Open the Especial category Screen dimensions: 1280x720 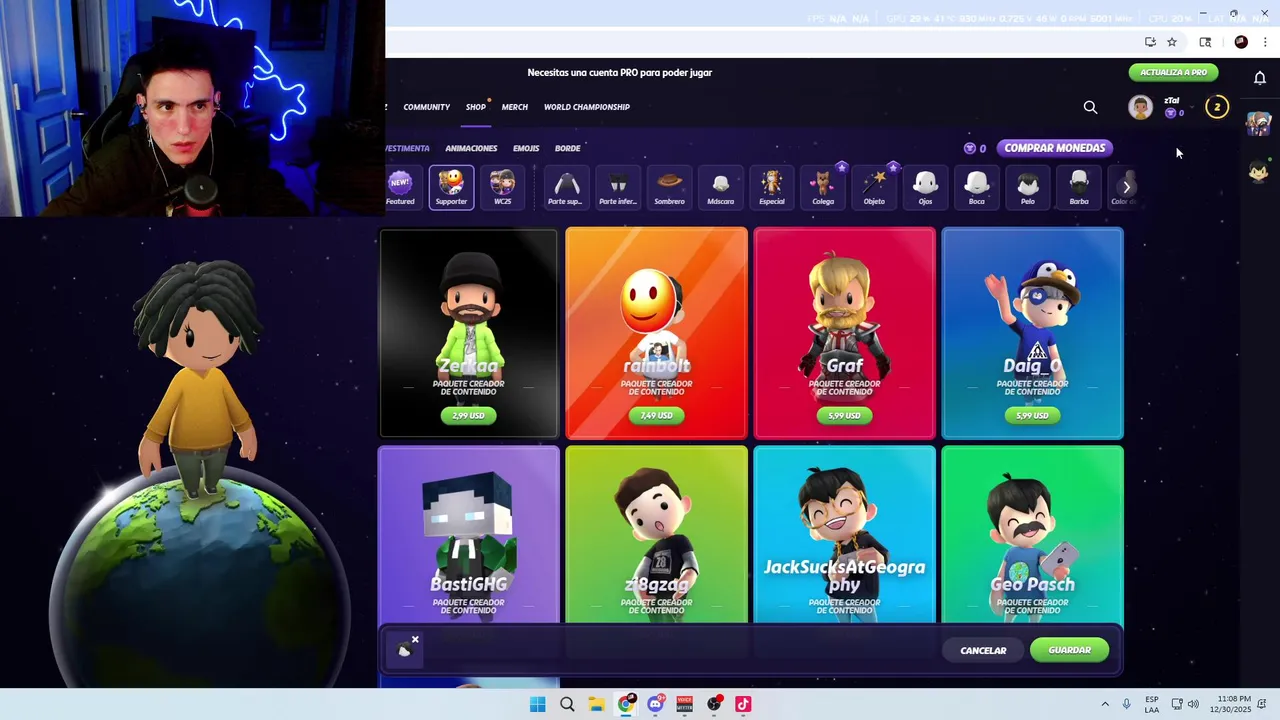[772, 187]
